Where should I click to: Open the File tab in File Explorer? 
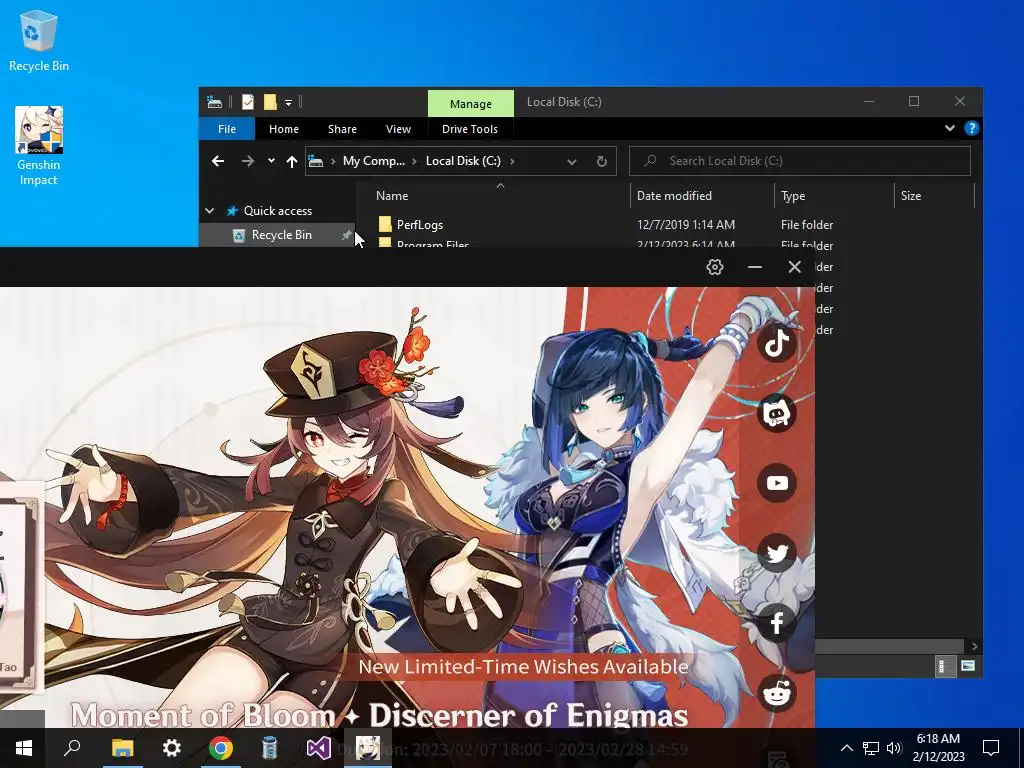click(227, 129)
